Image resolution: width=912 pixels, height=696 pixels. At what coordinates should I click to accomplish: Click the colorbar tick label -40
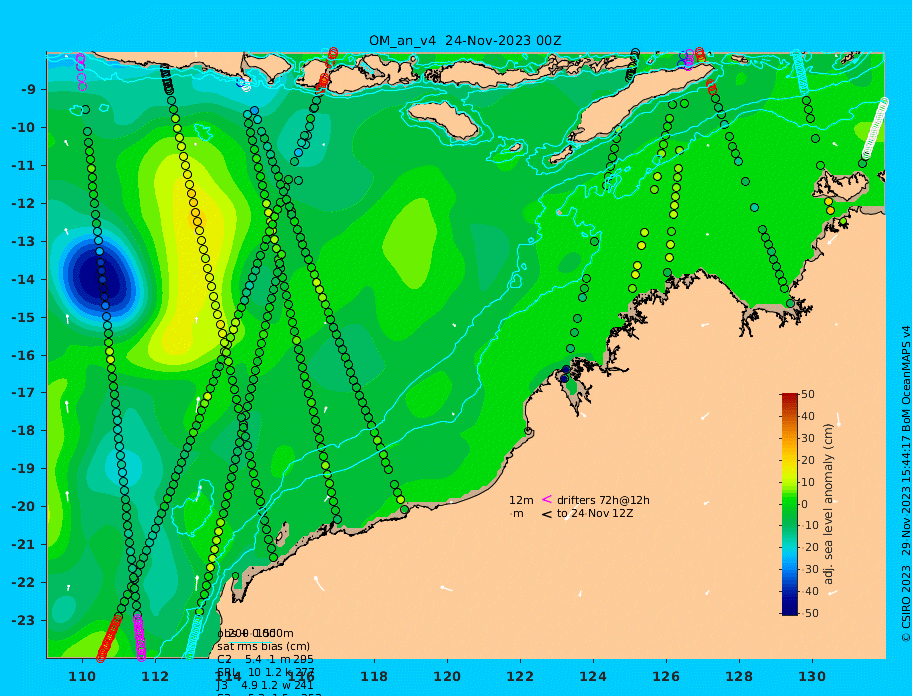(809, 591)
